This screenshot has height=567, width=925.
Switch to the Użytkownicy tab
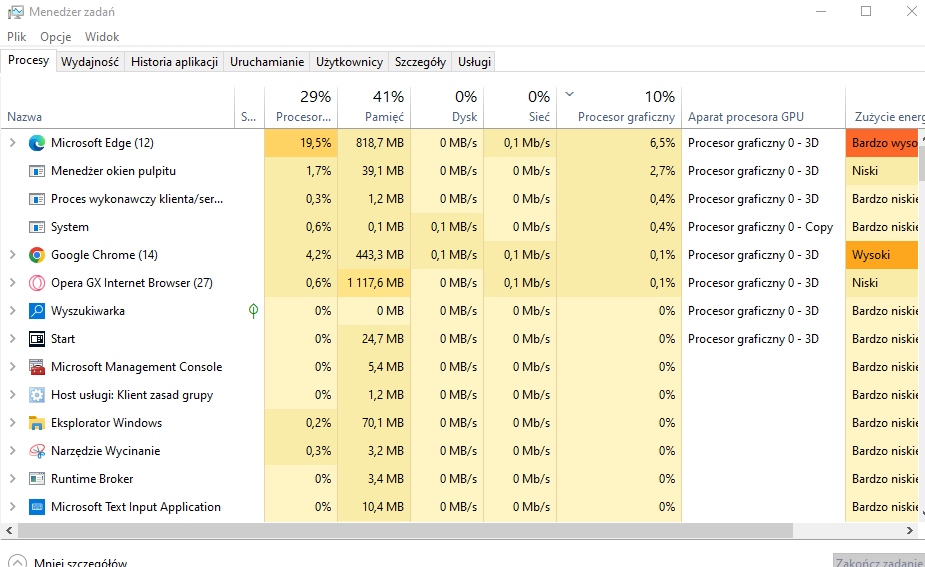tap(349, 62)
